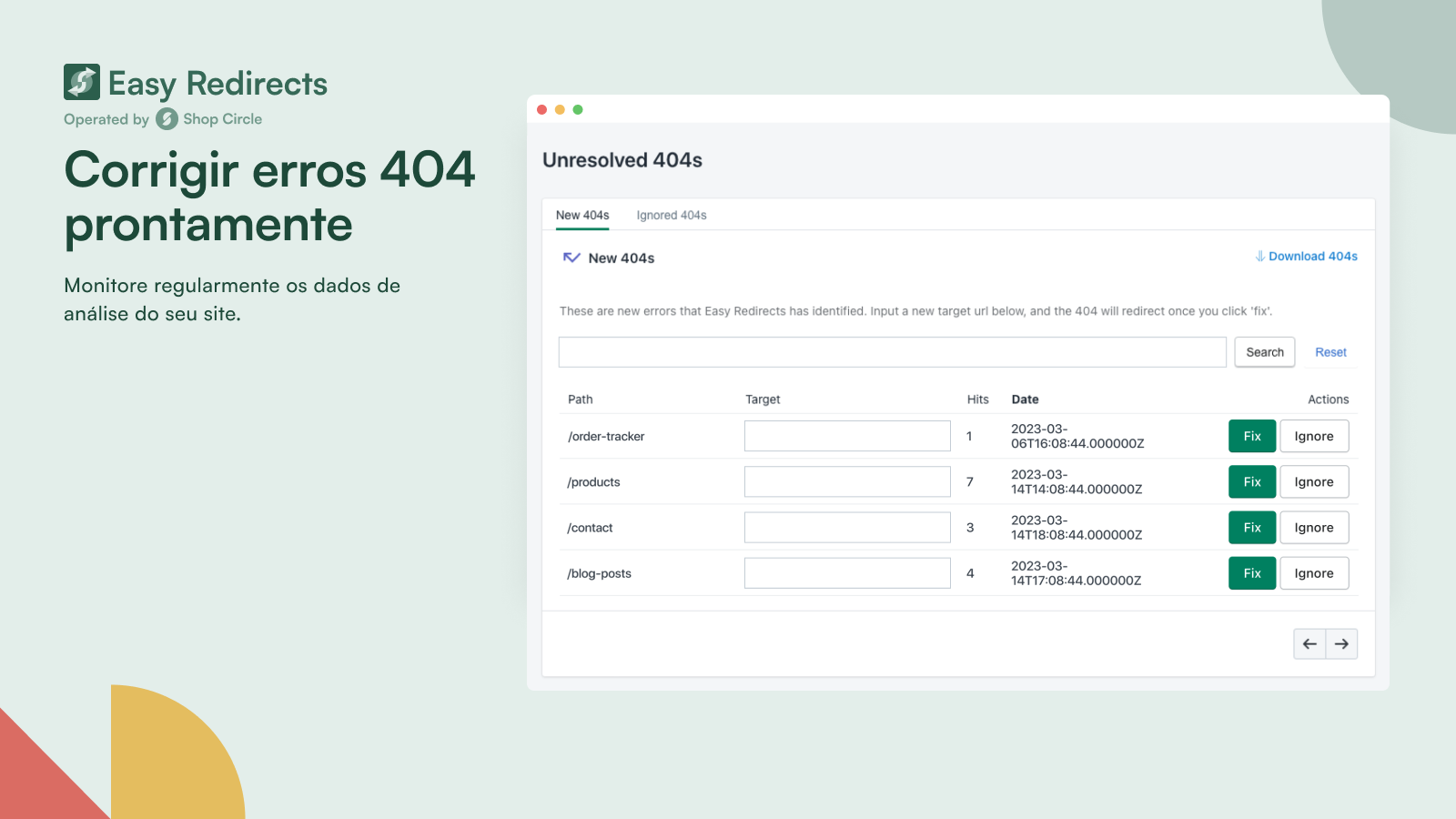Click the green window maximize dot

(578, 109)
